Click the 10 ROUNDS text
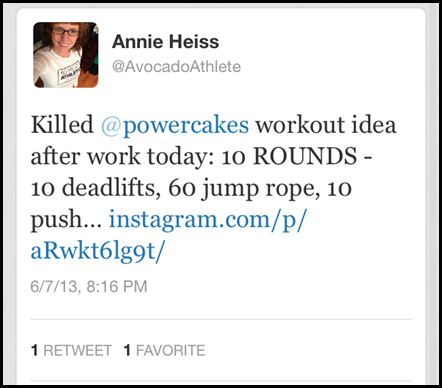 pos(289,156)
